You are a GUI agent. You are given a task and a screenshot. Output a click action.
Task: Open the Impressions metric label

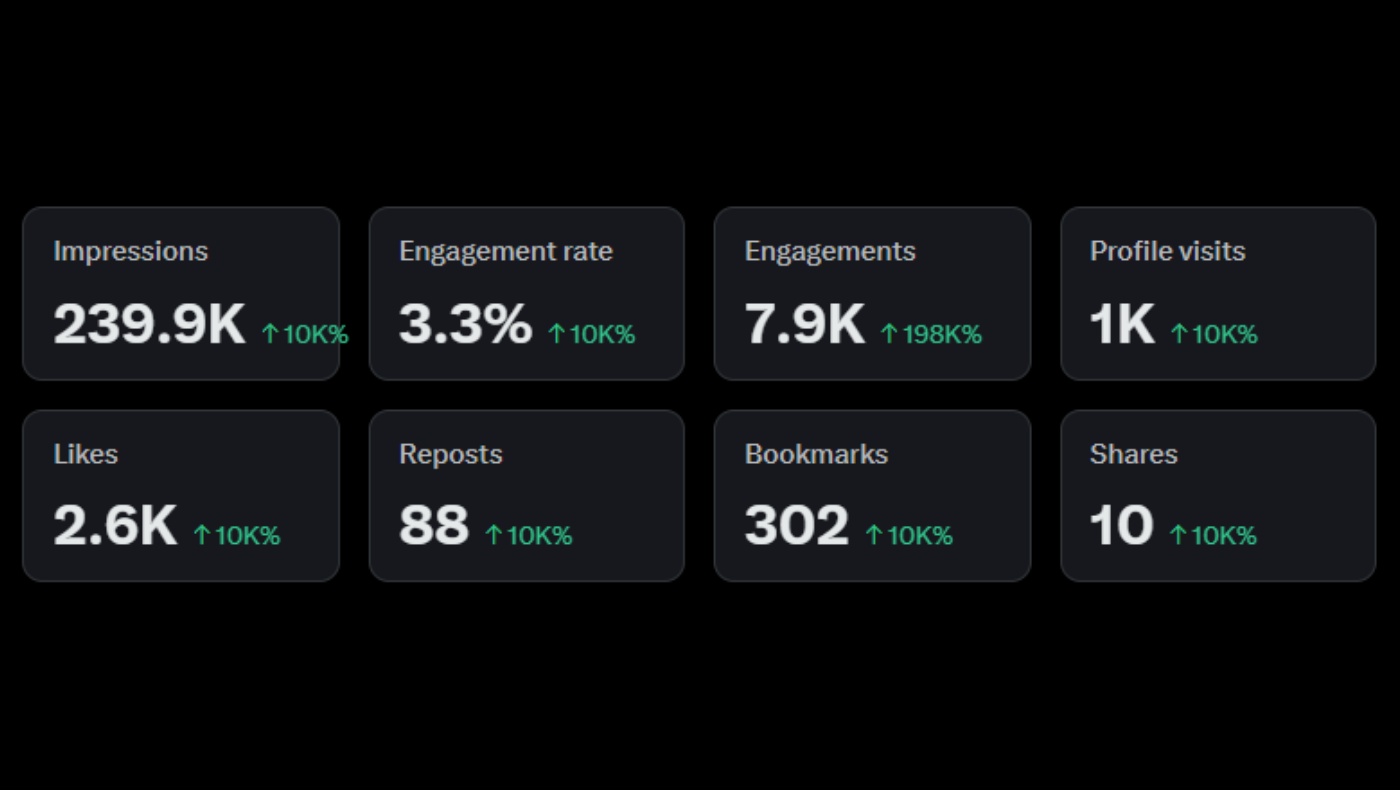tap(131, 251)
